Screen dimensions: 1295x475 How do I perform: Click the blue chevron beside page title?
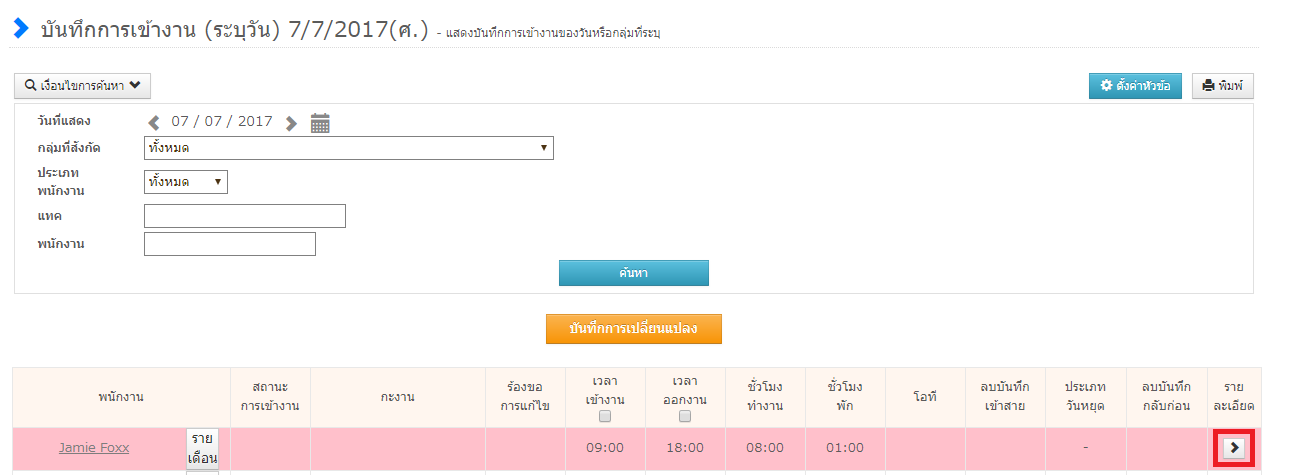point(21,28)
